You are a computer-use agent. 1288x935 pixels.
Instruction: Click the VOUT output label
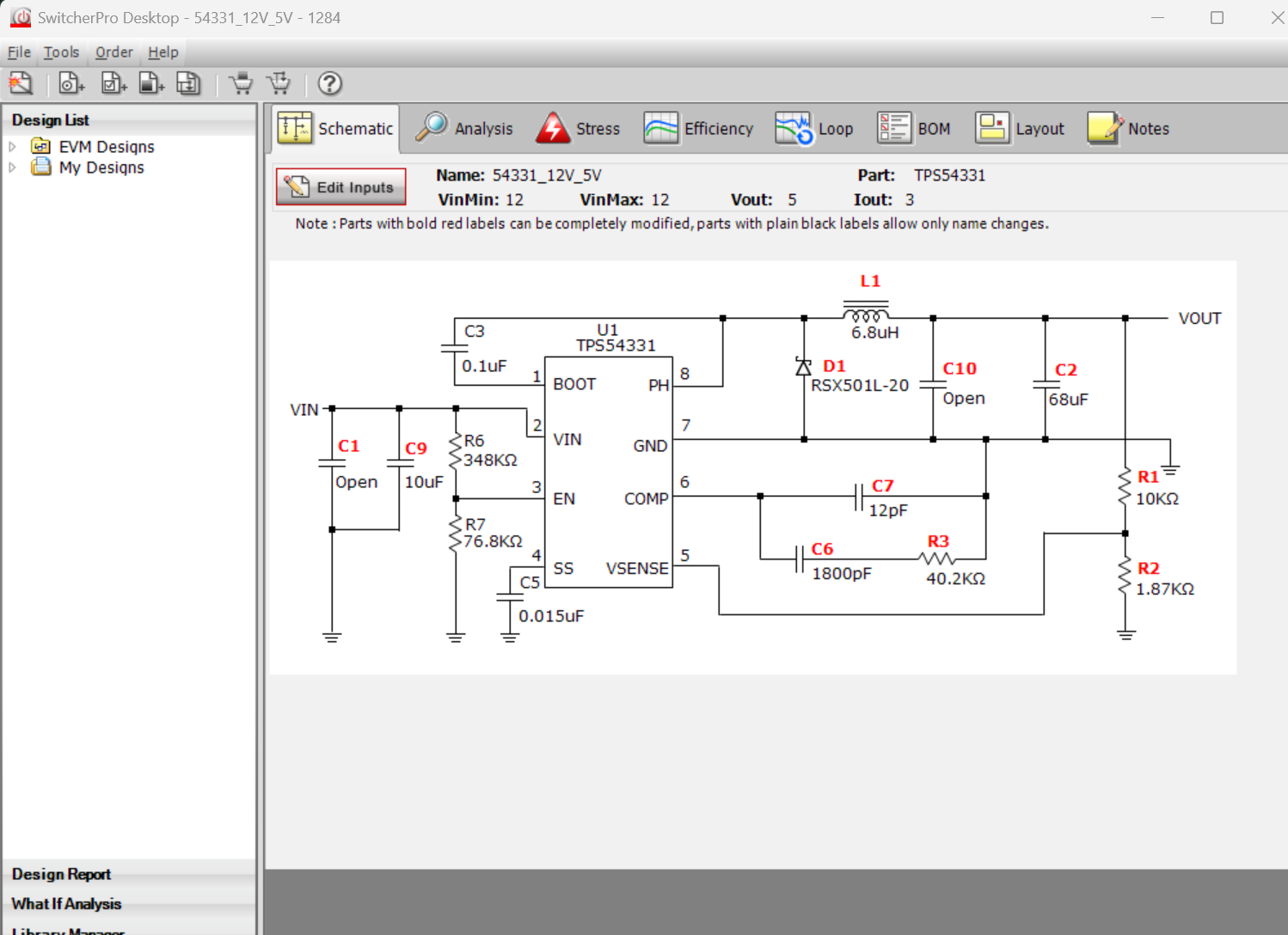click(x=1199, y=319)
